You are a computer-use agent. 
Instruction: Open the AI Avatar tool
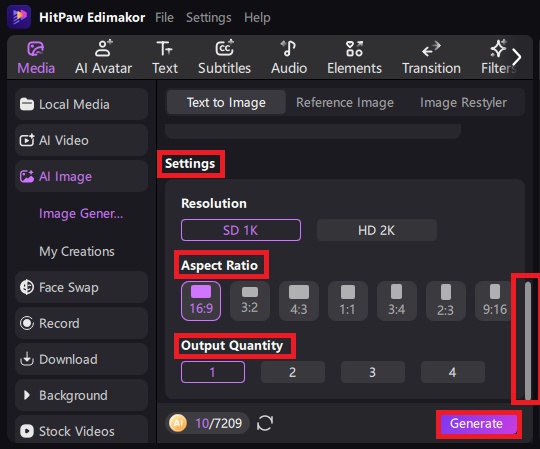(103, 57)
